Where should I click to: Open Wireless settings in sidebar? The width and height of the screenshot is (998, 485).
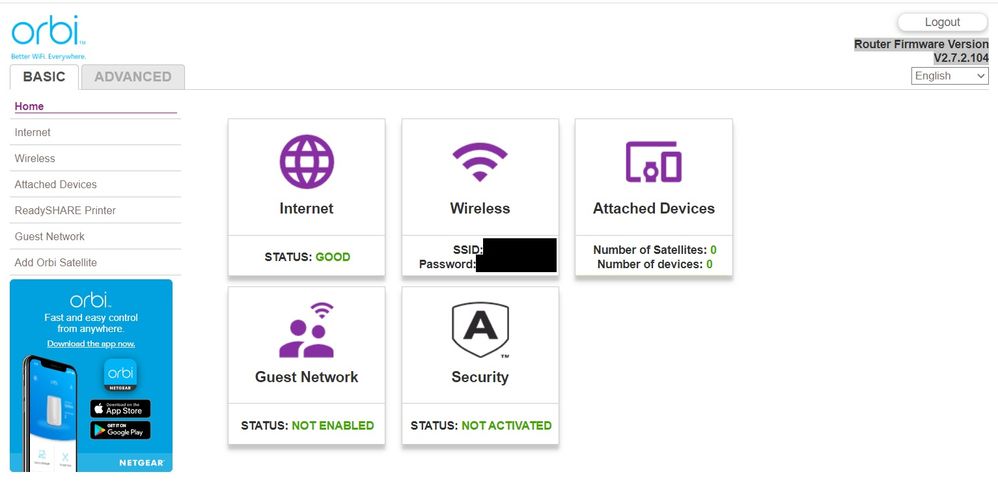coord(35,158)
